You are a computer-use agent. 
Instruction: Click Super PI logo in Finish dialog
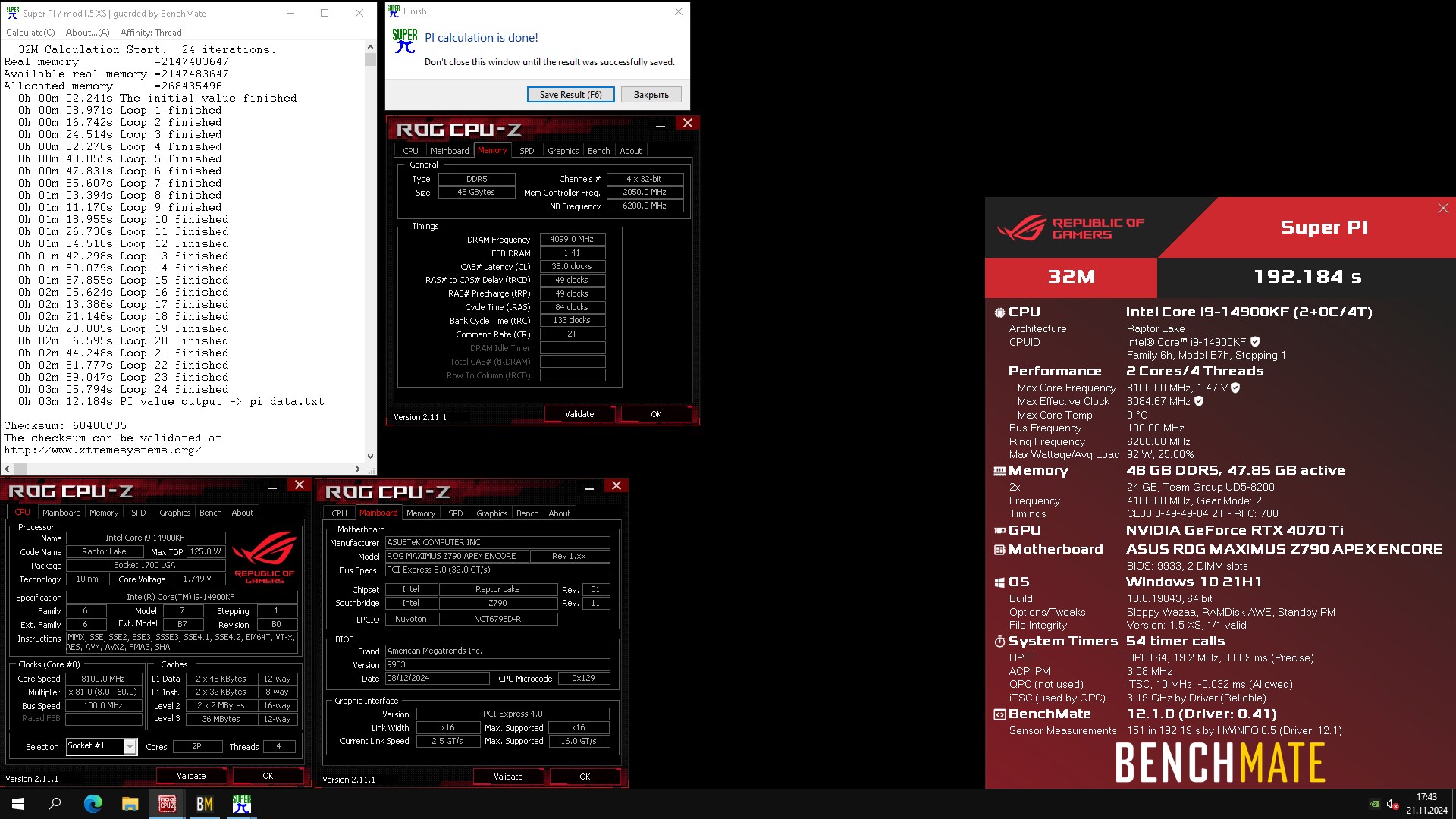coord(405,41)
